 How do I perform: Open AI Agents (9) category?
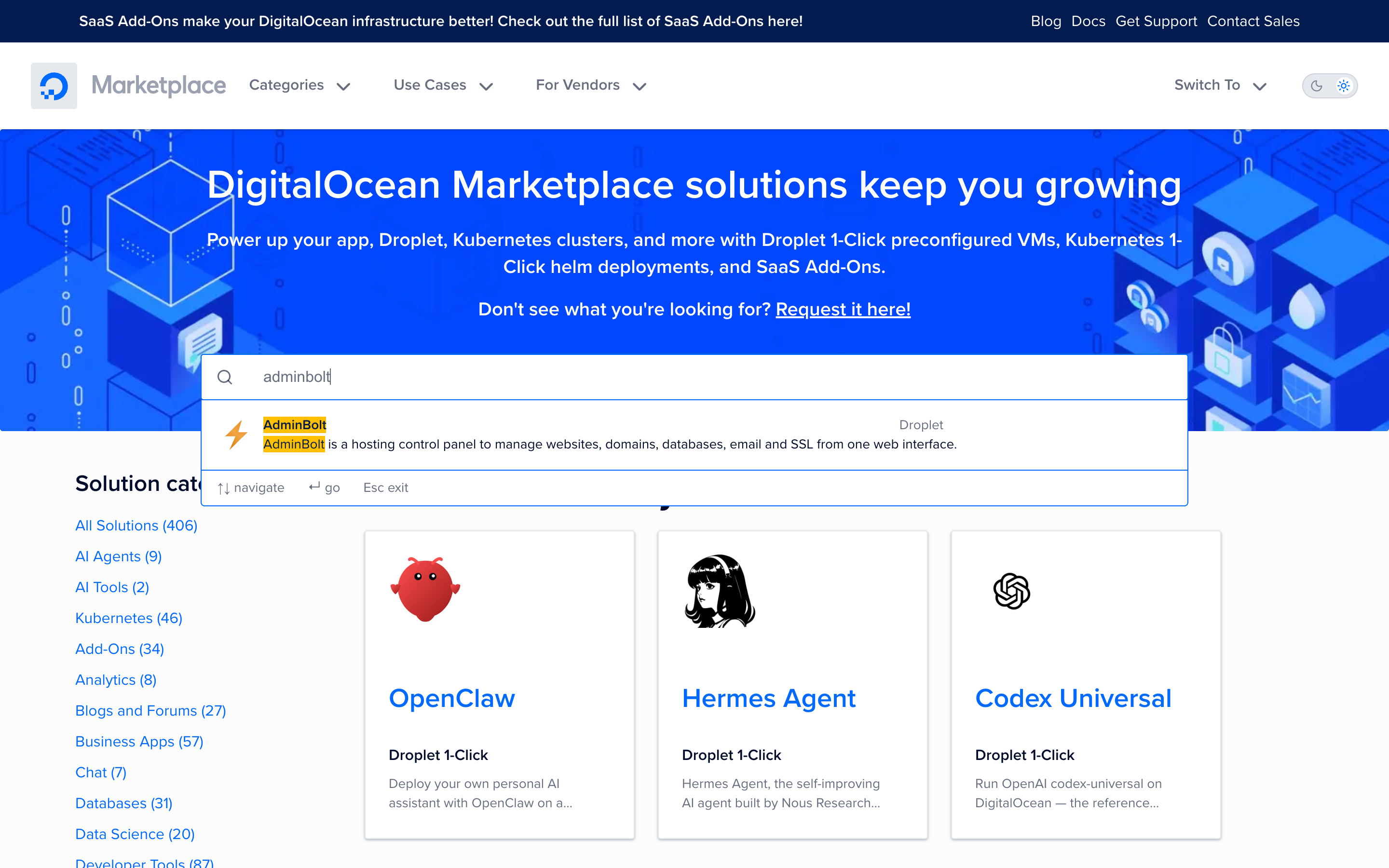point(118,556)
